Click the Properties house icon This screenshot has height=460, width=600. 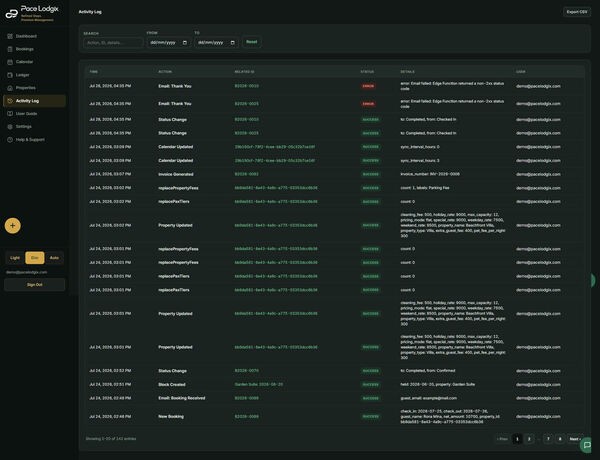point(10,88)
